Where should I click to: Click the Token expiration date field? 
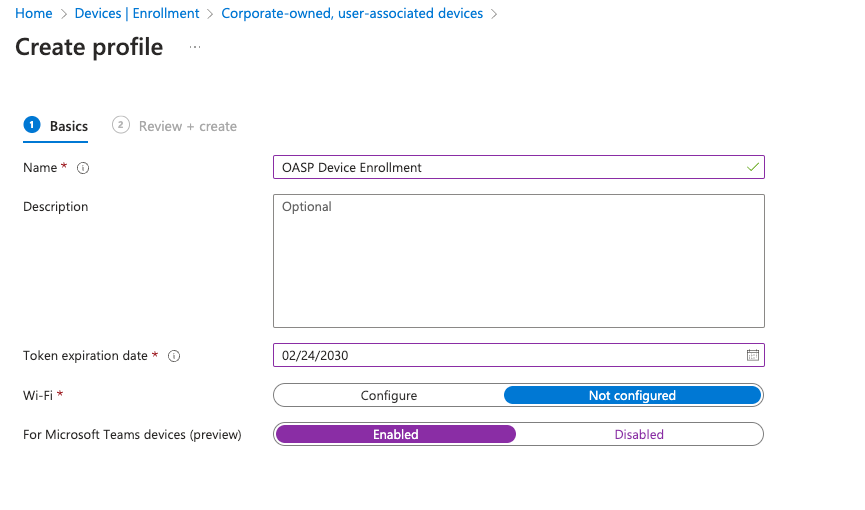[505, 355]
